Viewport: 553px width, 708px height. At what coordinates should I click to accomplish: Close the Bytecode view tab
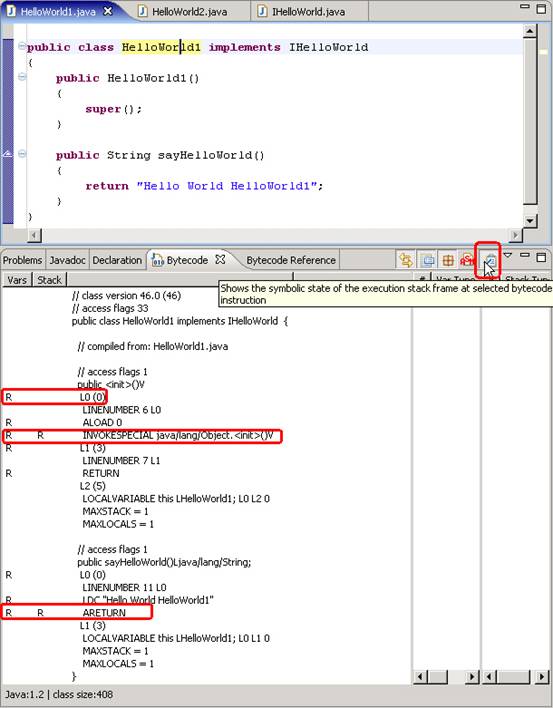pos(220,260)
